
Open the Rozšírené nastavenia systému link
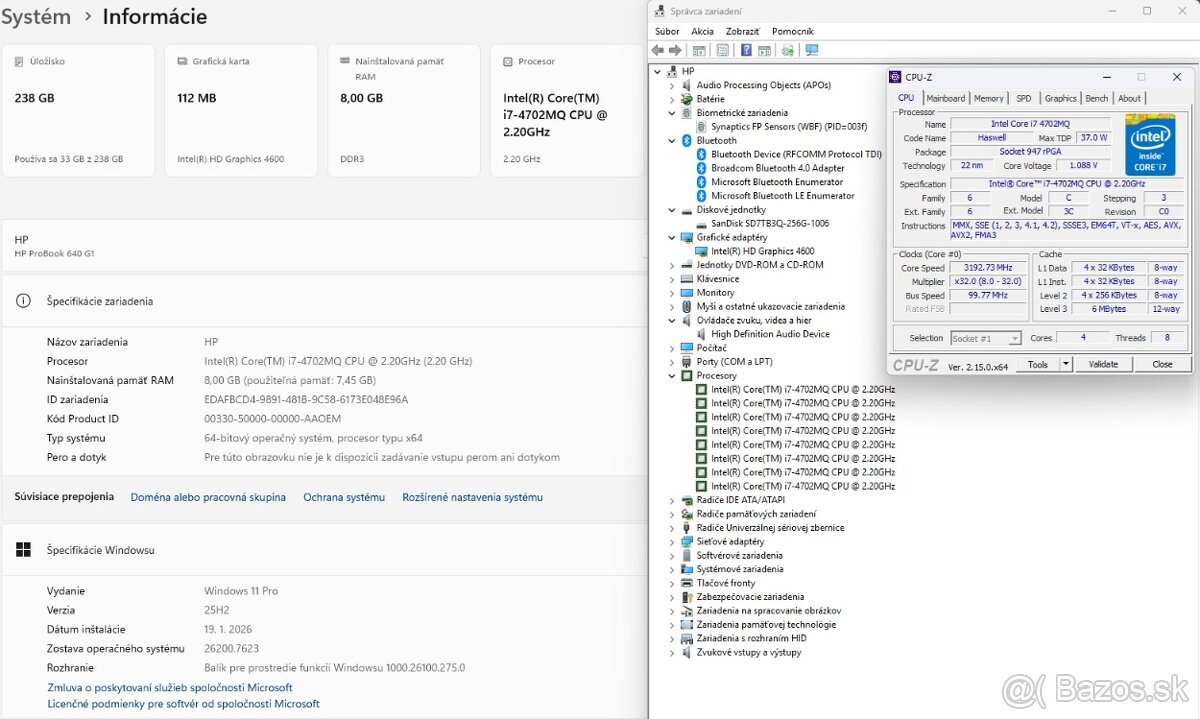(x=472, y=497)
